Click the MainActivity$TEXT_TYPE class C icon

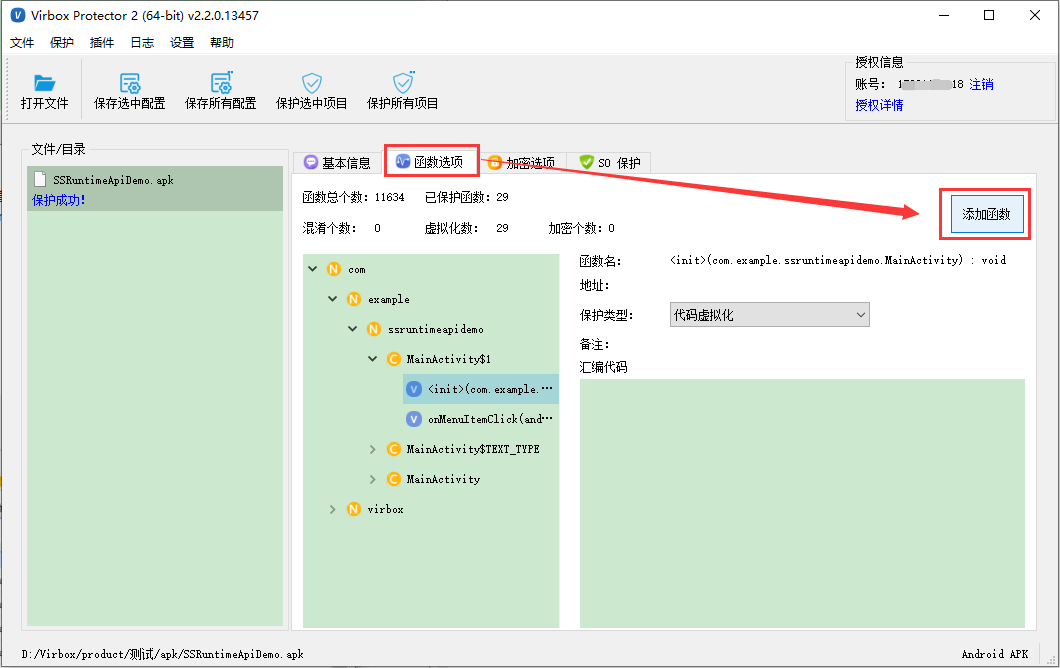[x=393, y=449]
